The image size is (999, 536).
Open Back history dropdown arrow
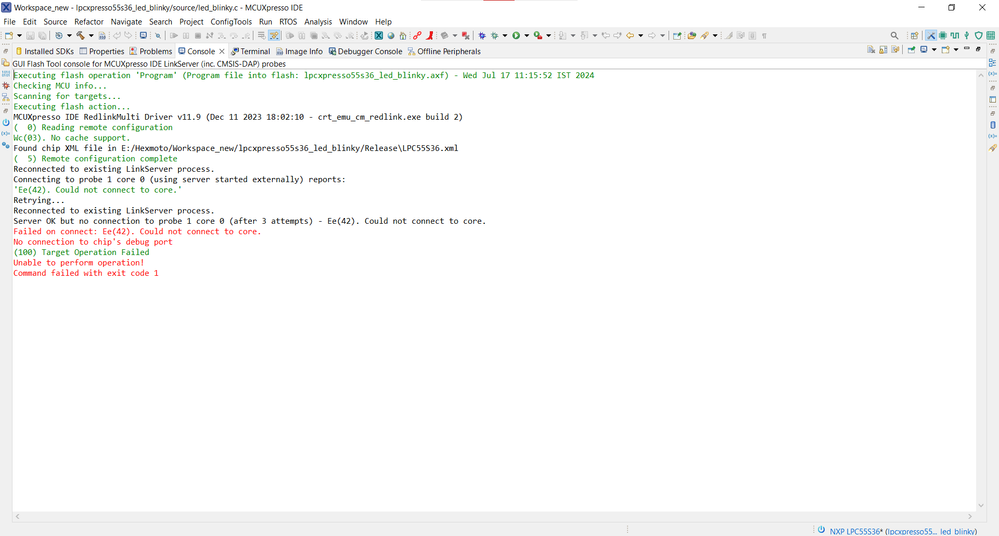click(x=640, y=36)
